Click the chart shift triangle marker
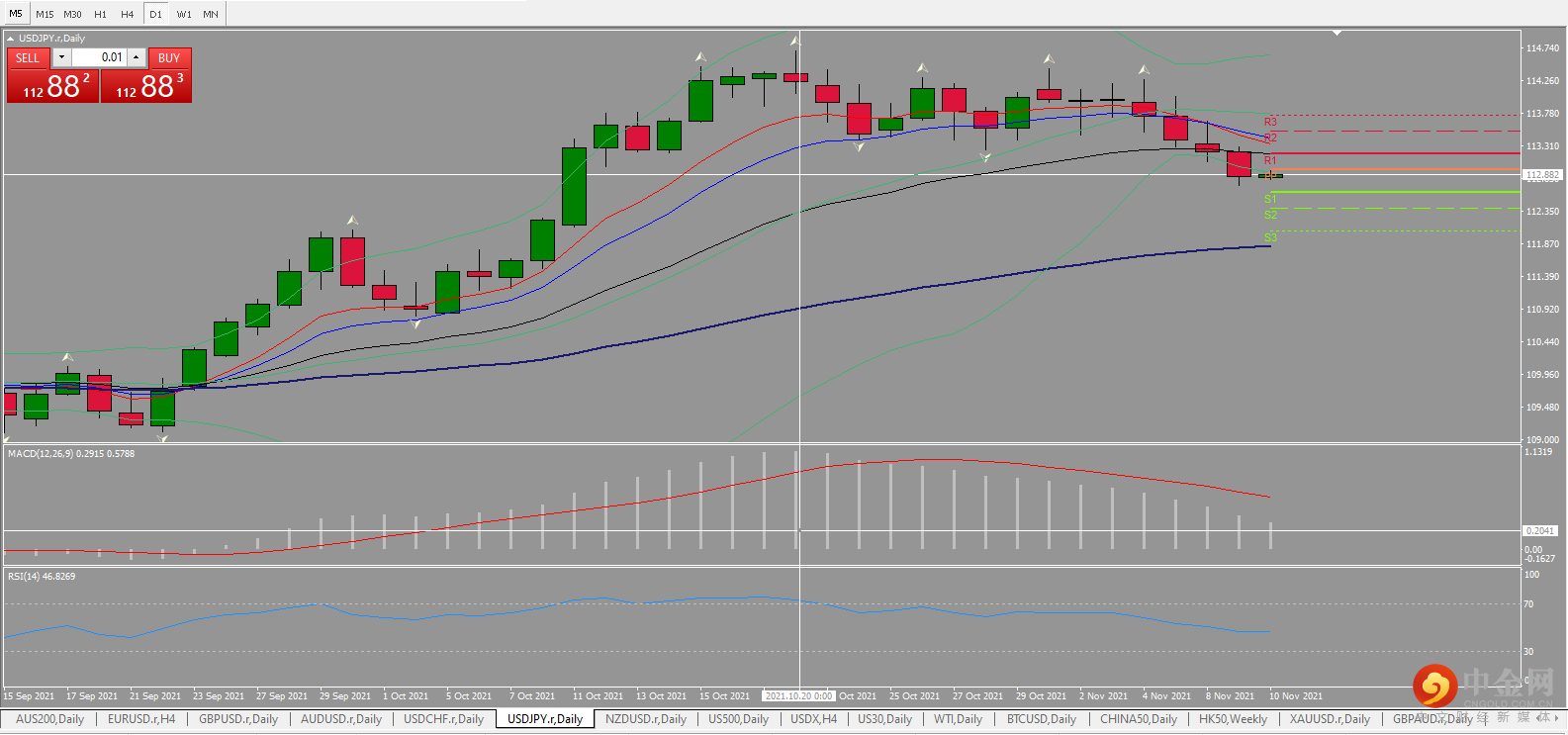Image resolution: width=1568 pixels, height=735 pixels. 1337,33
